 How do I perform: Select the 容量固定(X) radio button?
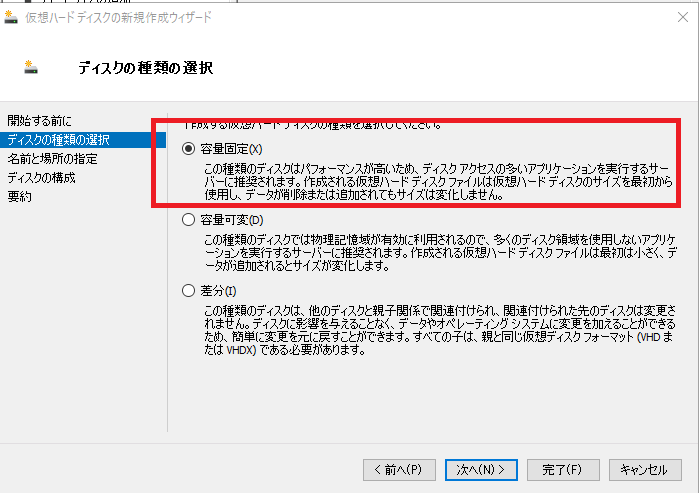click(x=189, y=149)
